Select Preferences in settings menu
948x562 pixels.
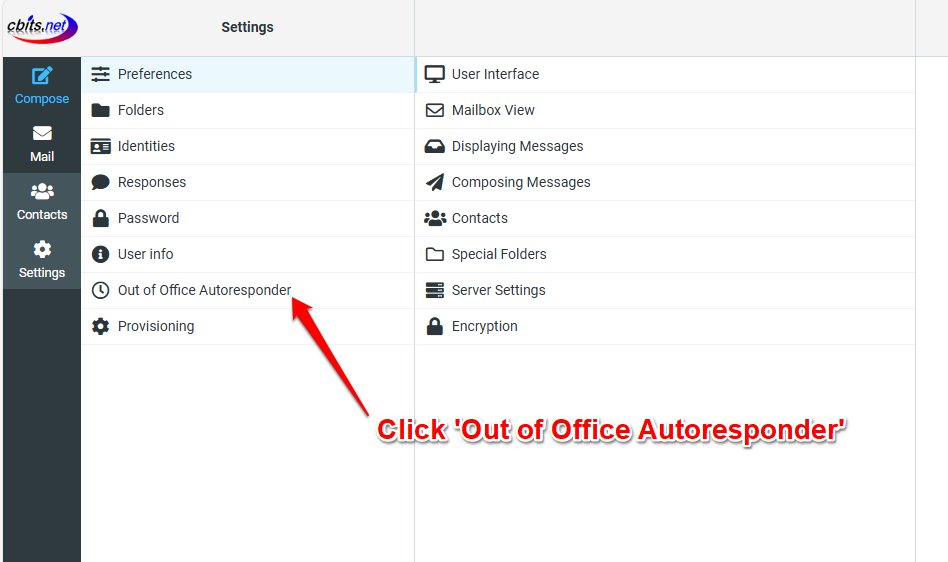[x=248, y=74]
